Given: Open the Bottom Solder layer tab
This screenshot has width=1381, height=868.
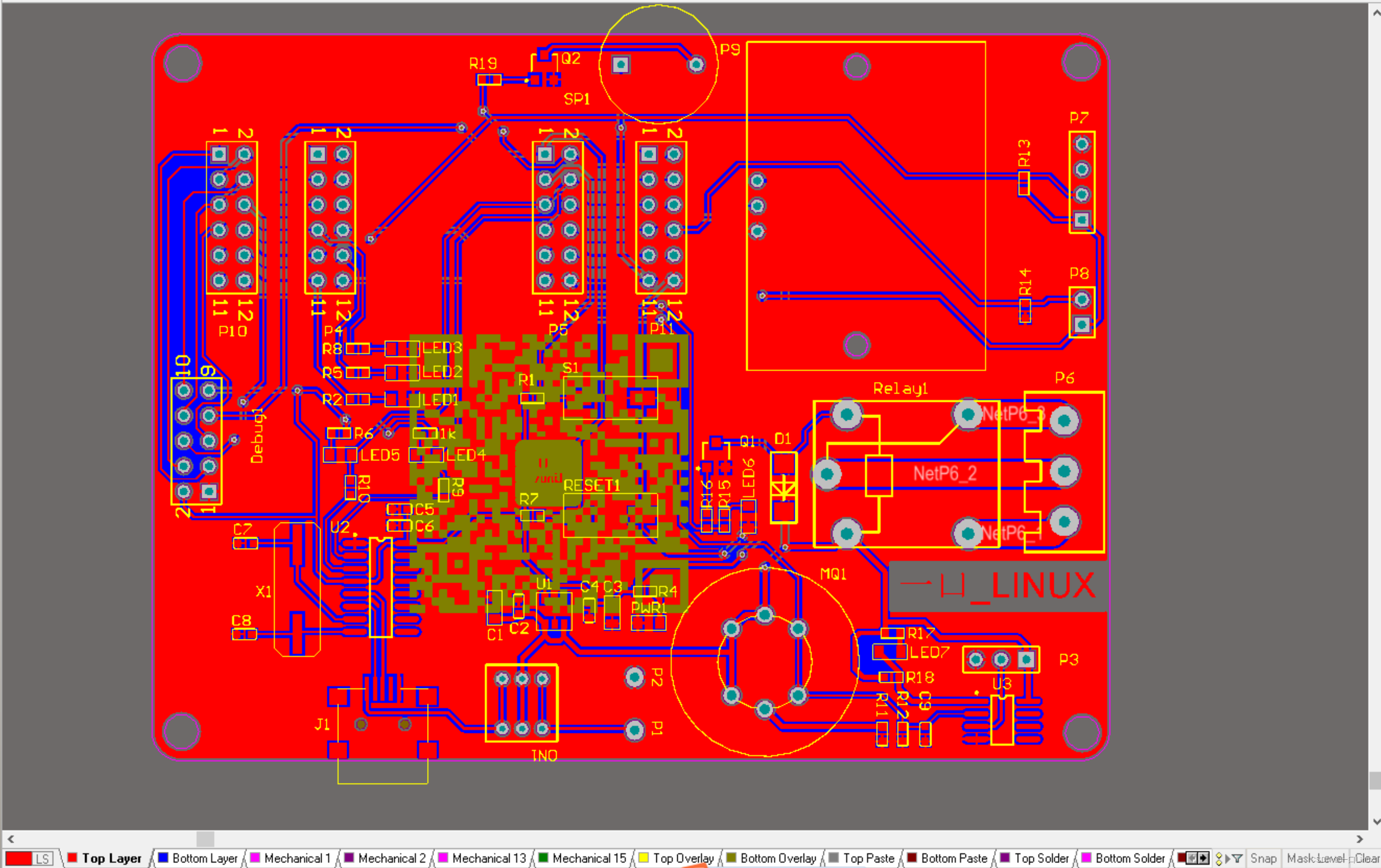Looking at the screenshot, I should pyautogui.click(x=1123, y=858).
